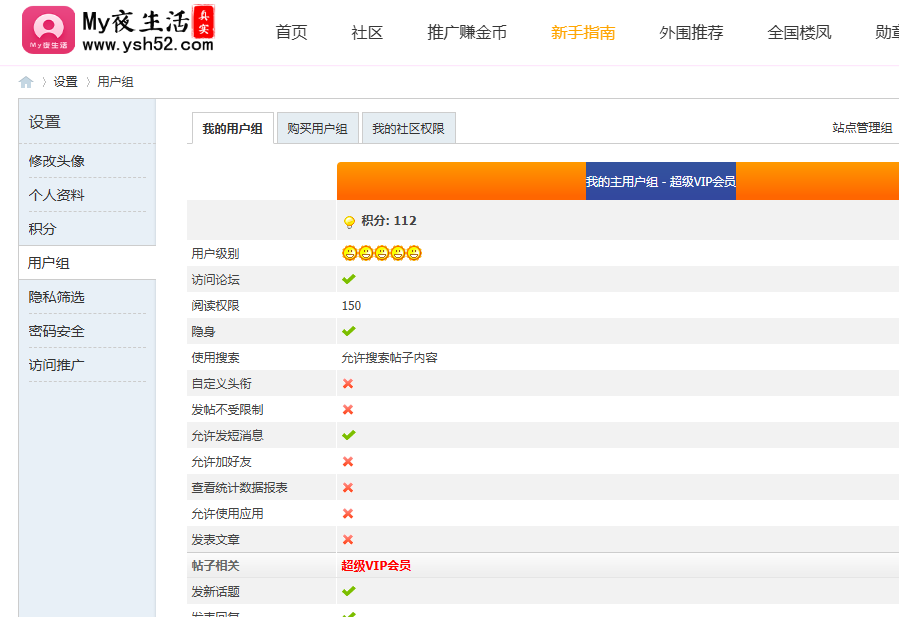Image resolution: width=899 pixels, height=617 pixels.
Task: Click the lightbulb icon next to 积分
Action: tap(349, 222)
